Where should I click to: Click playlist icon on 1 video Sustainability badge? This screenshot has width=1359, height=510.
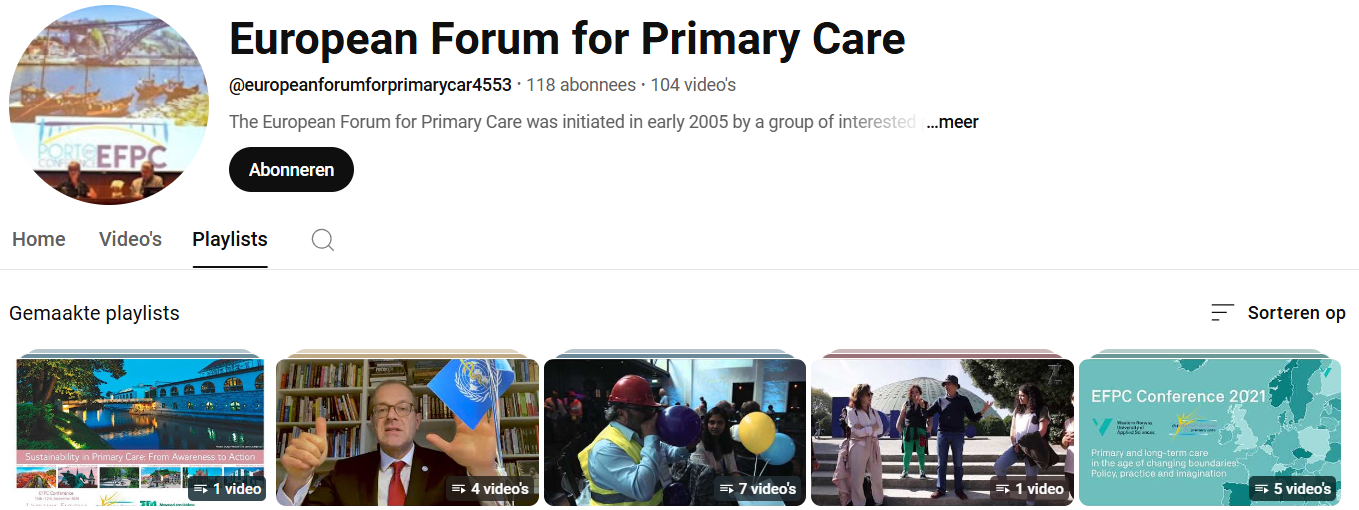pos(201,489)
